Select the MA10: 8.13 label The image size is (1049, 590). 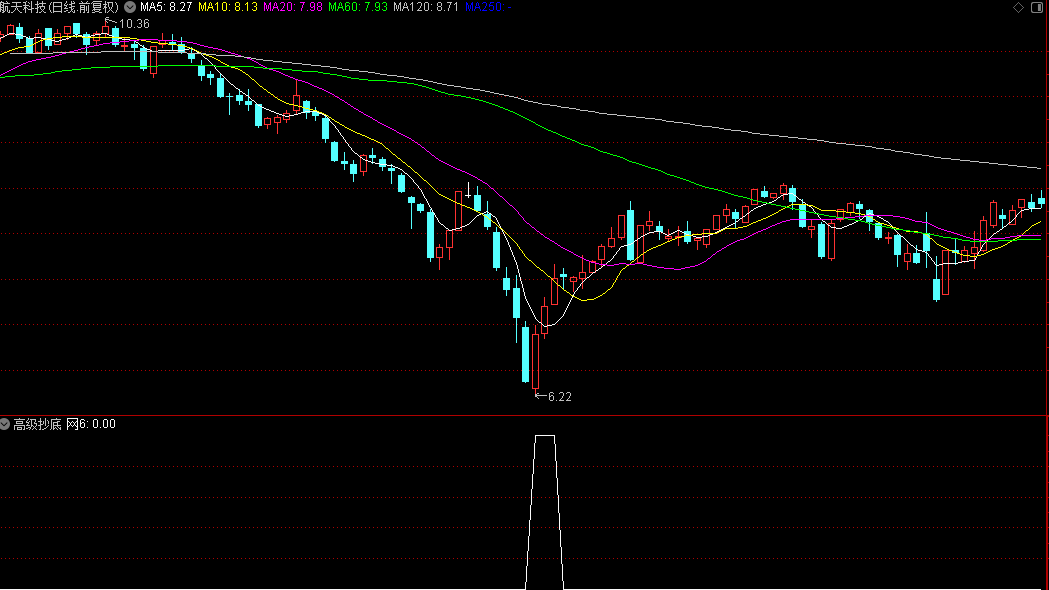pyautogui.click(x=227, y=7)
